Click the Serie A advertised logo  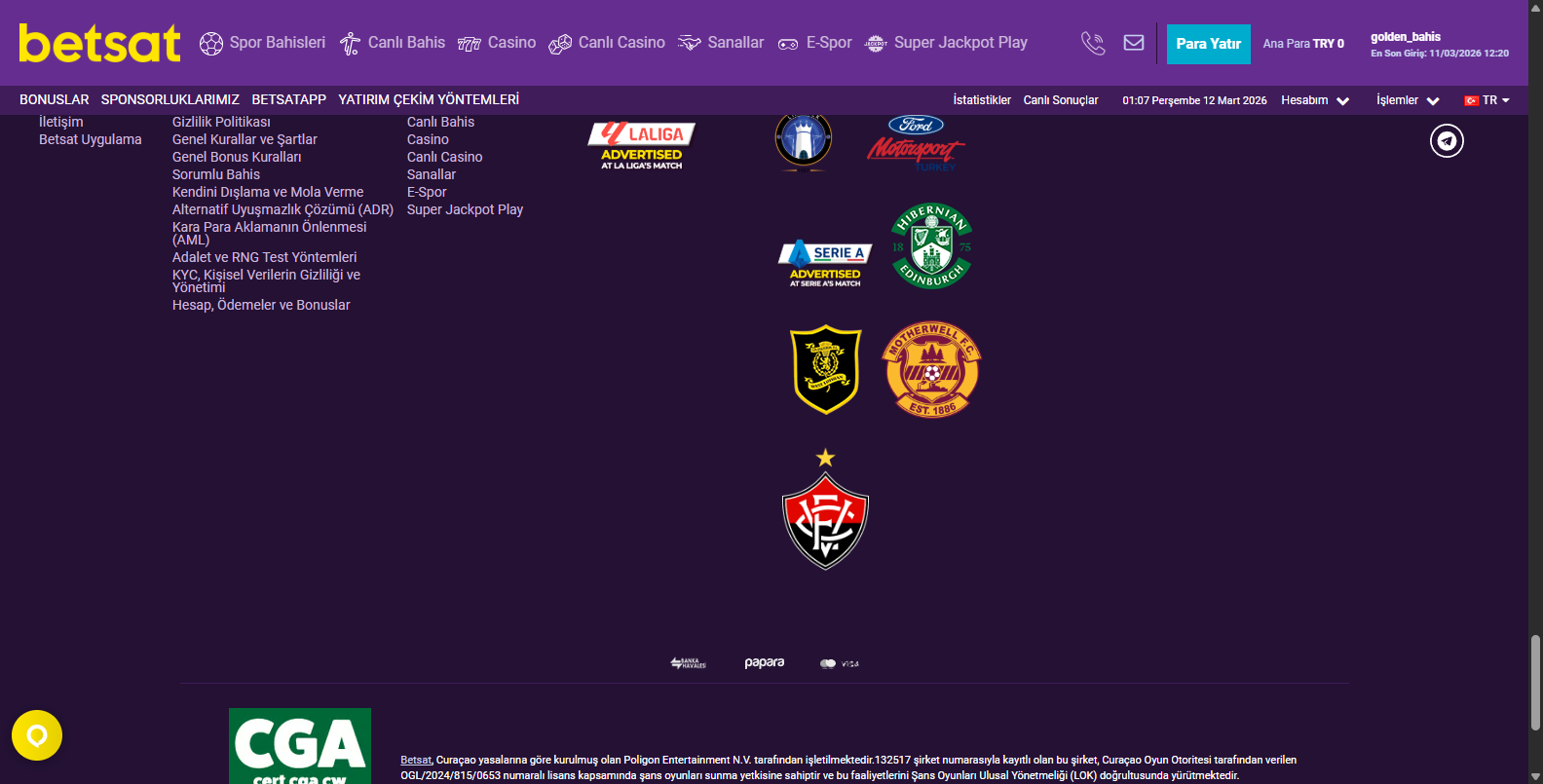tap(825, 263)
